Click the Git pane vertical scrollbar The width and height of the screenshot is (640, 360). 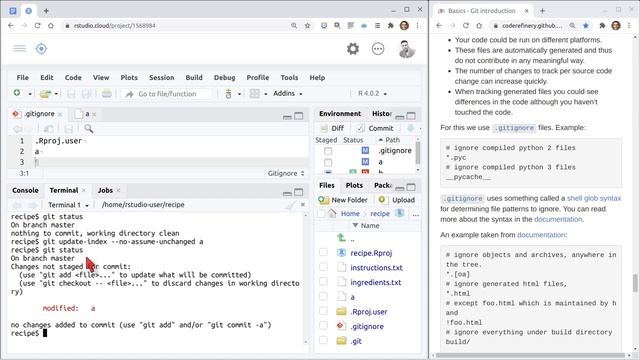tap(417, 154)
